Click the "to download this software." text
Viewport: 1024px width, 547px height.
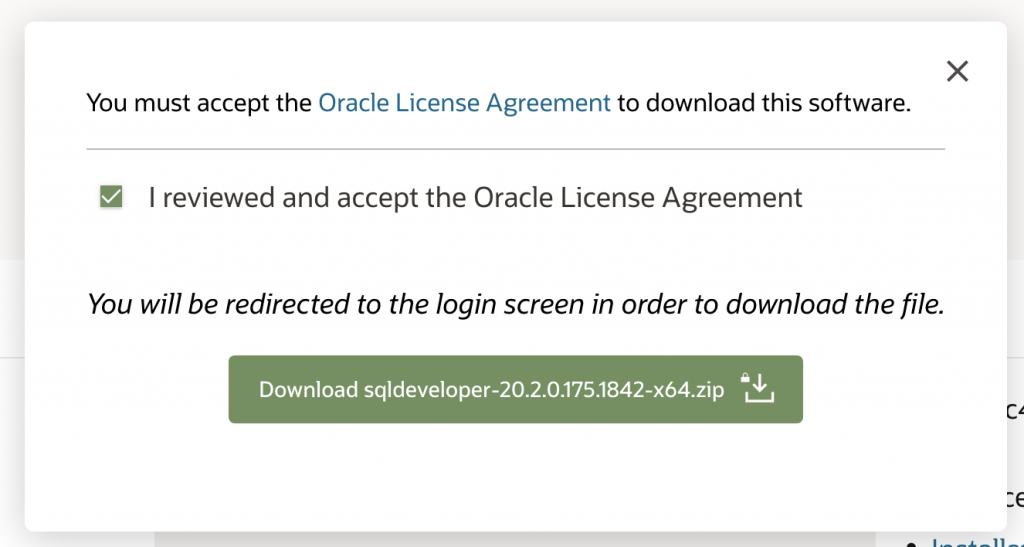(x=764, y=102)
